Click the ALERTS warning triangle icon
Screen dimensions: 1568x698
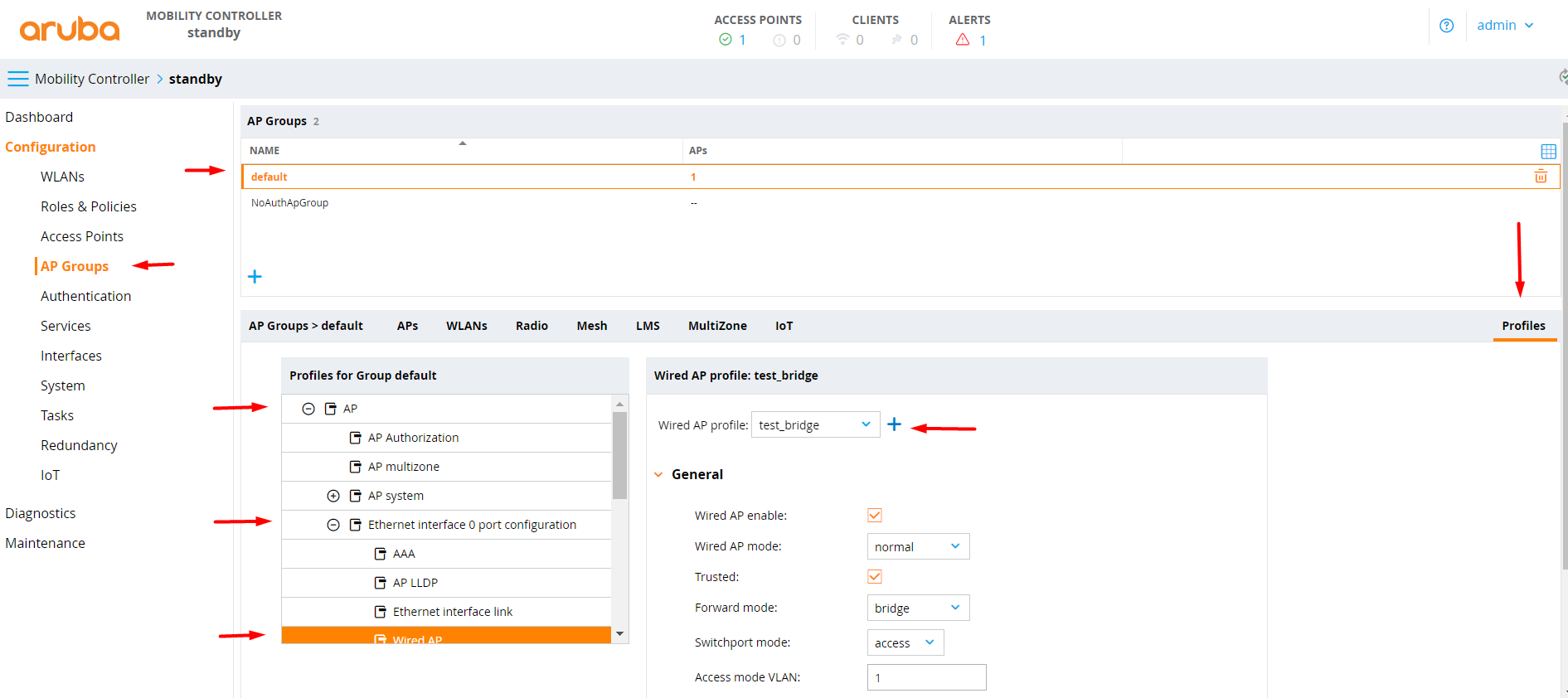[962, 40]
